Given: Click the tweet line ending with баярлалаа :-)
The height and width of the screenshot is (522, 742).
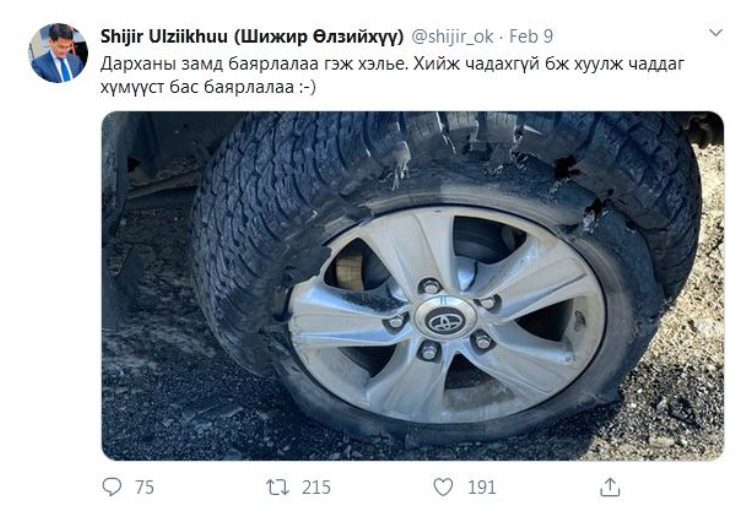Looking at the screenshot, I should (x=208, y=87).
